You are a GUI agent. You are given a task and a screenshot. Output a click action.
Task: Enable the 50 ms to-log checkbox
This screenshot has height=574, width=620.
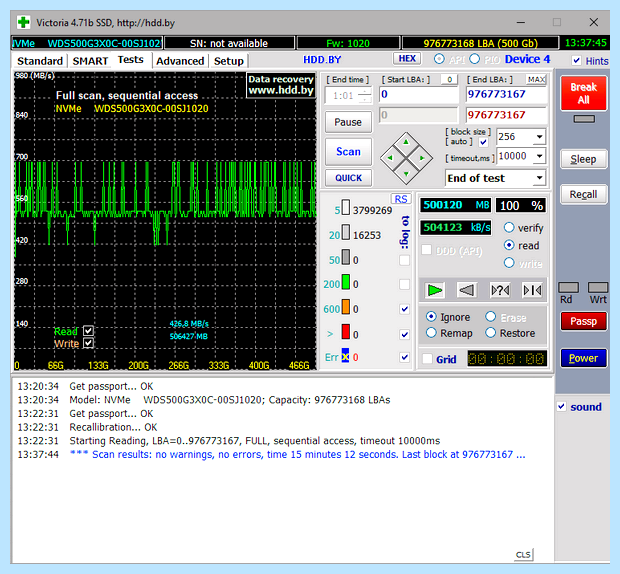point(404,260)
